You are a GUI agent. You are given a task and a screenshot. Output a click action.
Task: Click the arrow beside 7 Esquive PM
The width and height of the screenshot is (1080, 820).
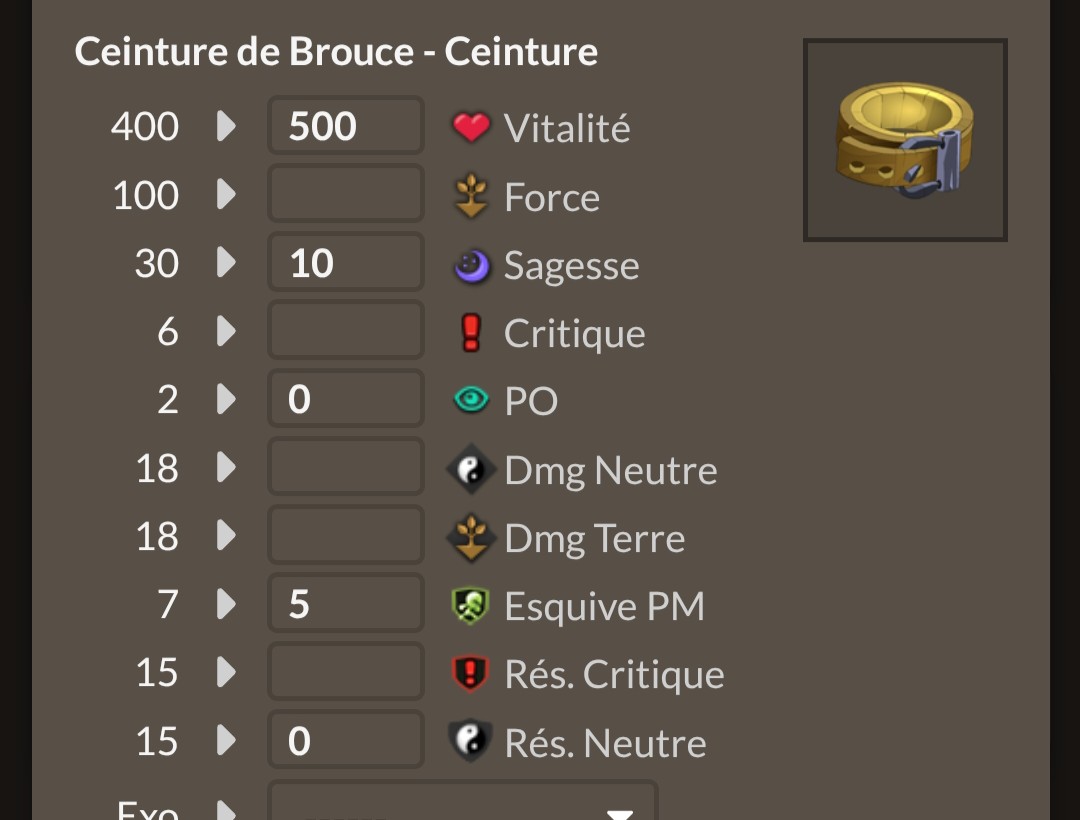point(226,604)
